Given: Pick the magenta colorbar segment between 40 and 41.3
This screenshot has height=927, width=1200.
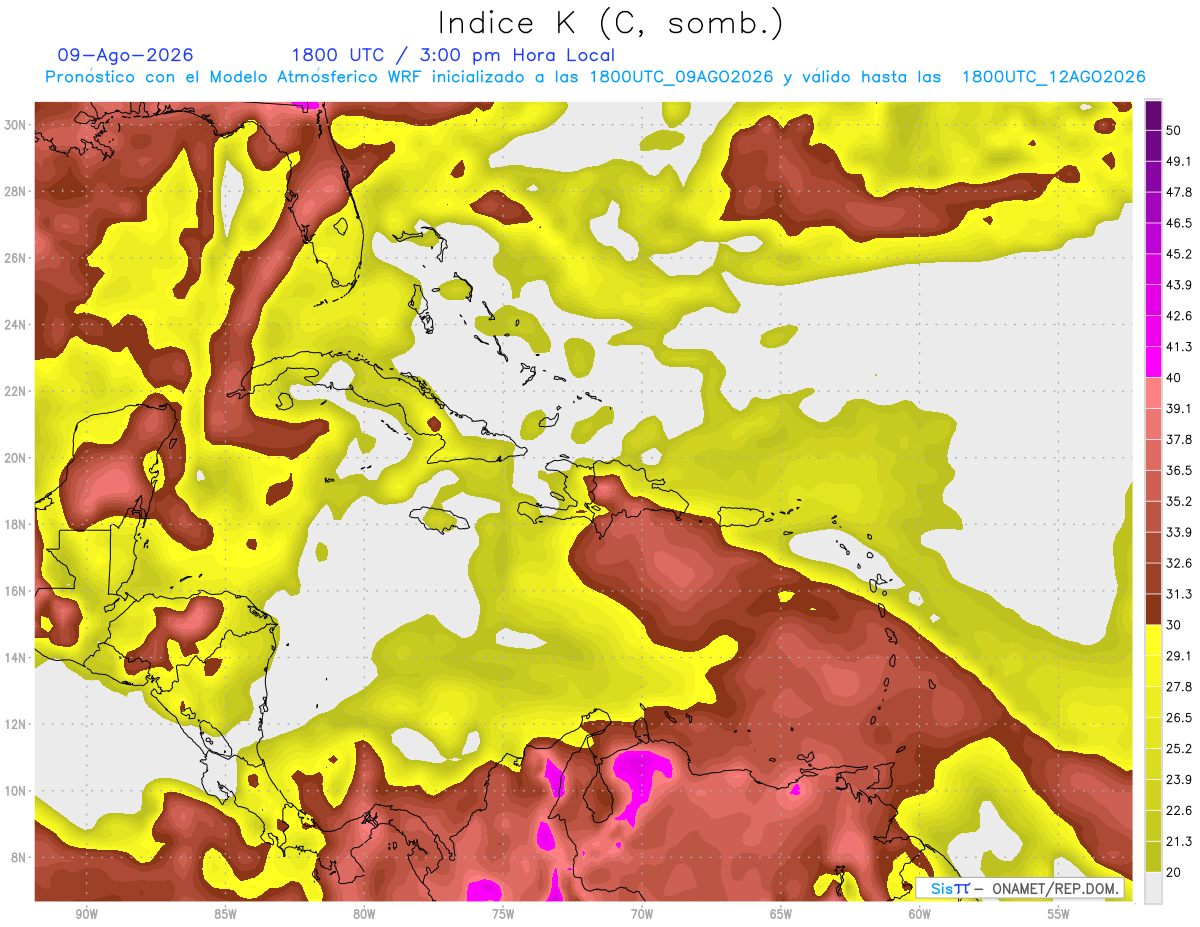Looking at the screenshot, I should coord(1153,362).
